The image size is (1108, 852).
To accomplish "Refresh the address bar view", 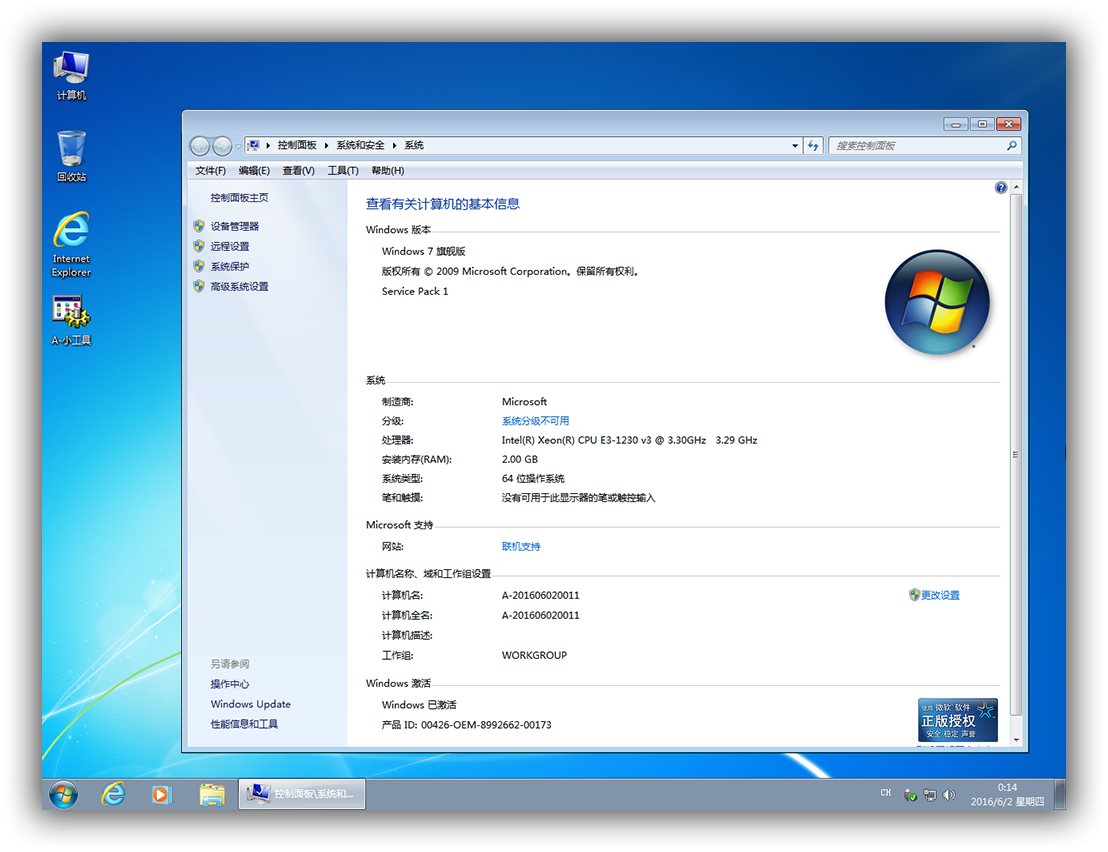I will click(x=813, y=146).
